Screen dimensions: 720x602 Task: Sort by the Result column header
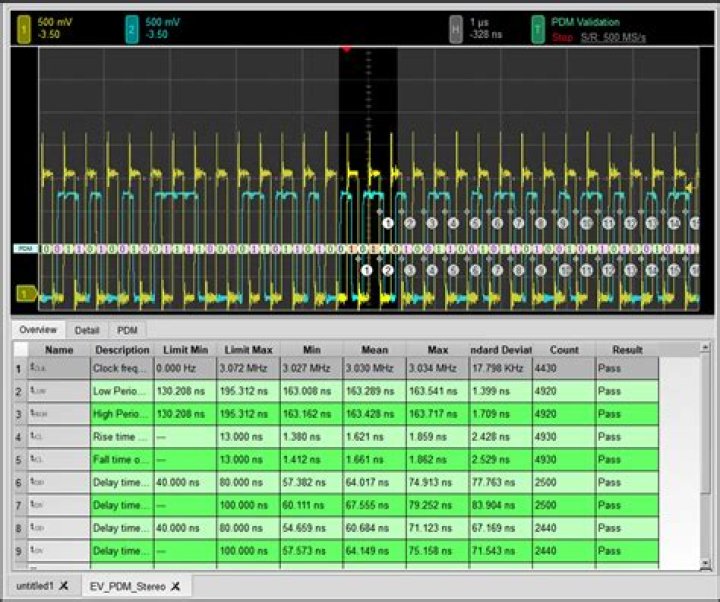tap(627, 350)
